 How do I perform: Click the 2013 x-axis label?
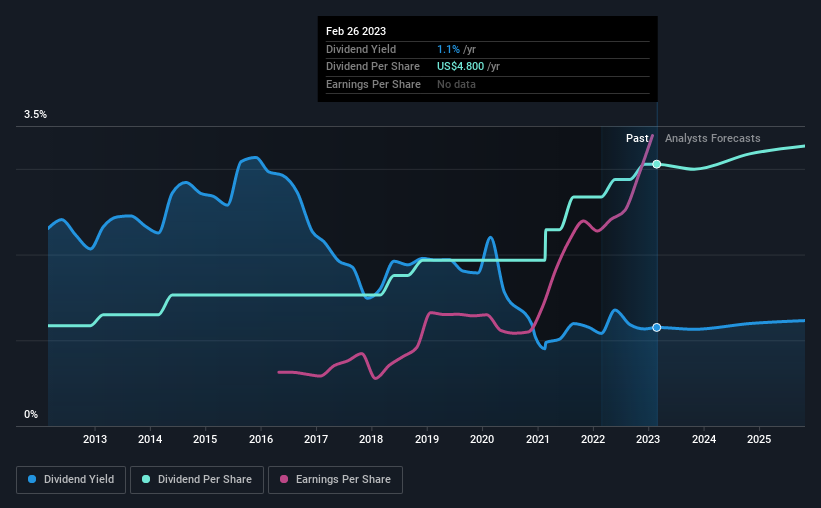coord(95,439)
